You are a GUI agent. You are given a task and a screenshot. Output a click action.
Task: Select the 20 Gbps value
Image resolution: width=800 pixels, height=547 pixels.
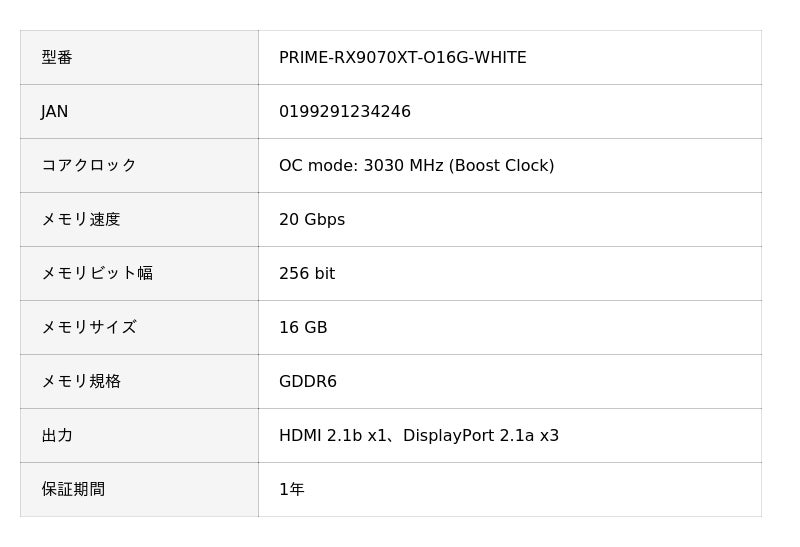click(x=311, y=220)
